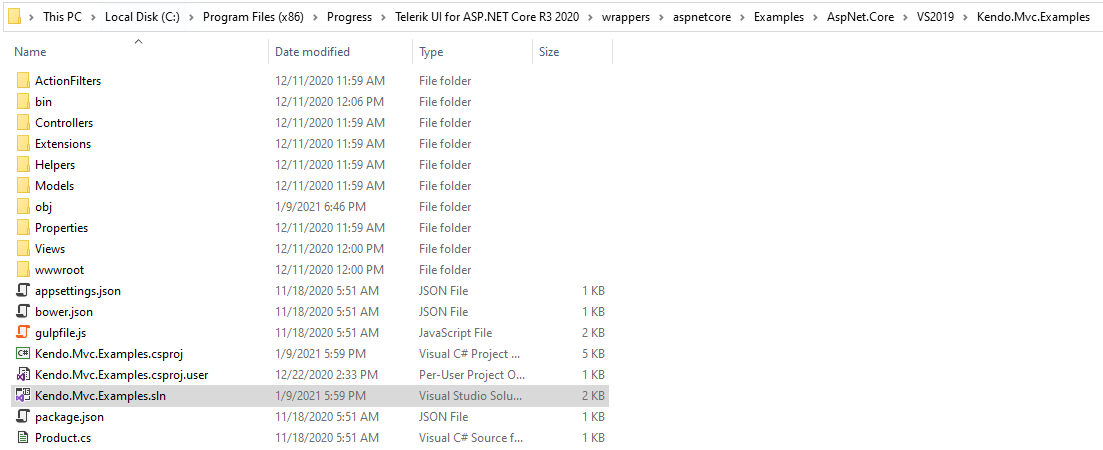Click the Kendo.Mvc.Examples.sln Visual Studio solution icon

pyautogui.click(x=23, y=396)
